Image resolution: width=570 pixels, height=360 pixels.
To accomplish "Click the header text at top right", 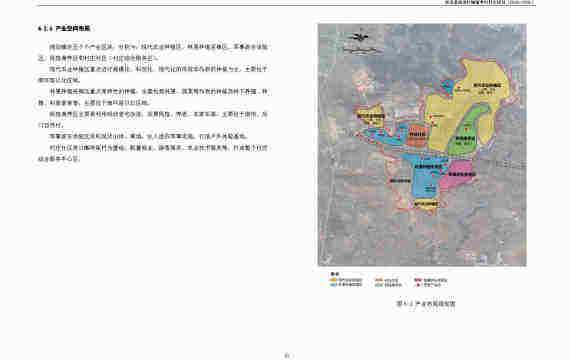I will coord(489,2).
